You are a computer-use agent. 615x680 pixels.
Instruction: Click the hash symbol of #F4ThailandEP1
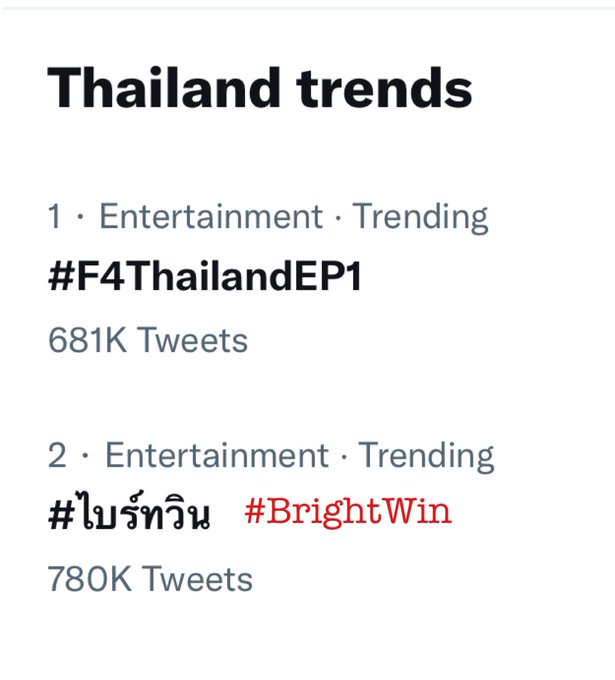pos(62,277)
